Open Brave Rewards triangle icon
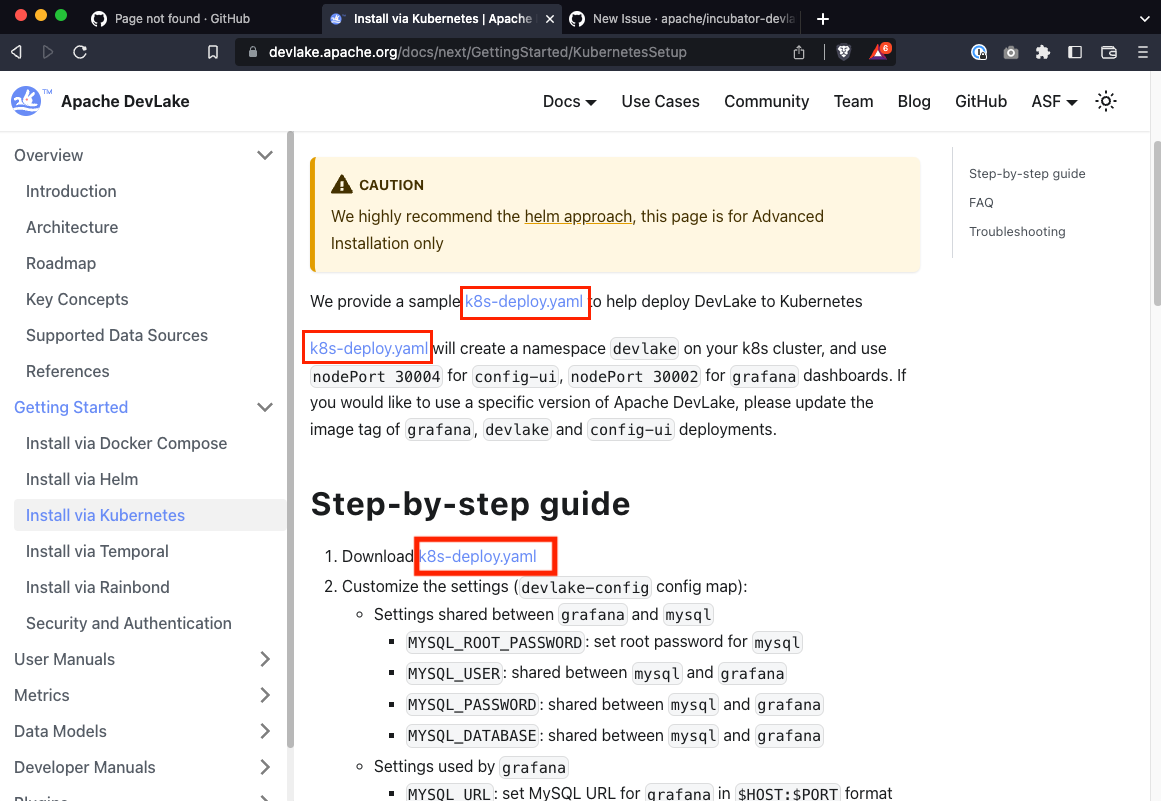The height and width of the screenshot is (801, 1161). 879,51
